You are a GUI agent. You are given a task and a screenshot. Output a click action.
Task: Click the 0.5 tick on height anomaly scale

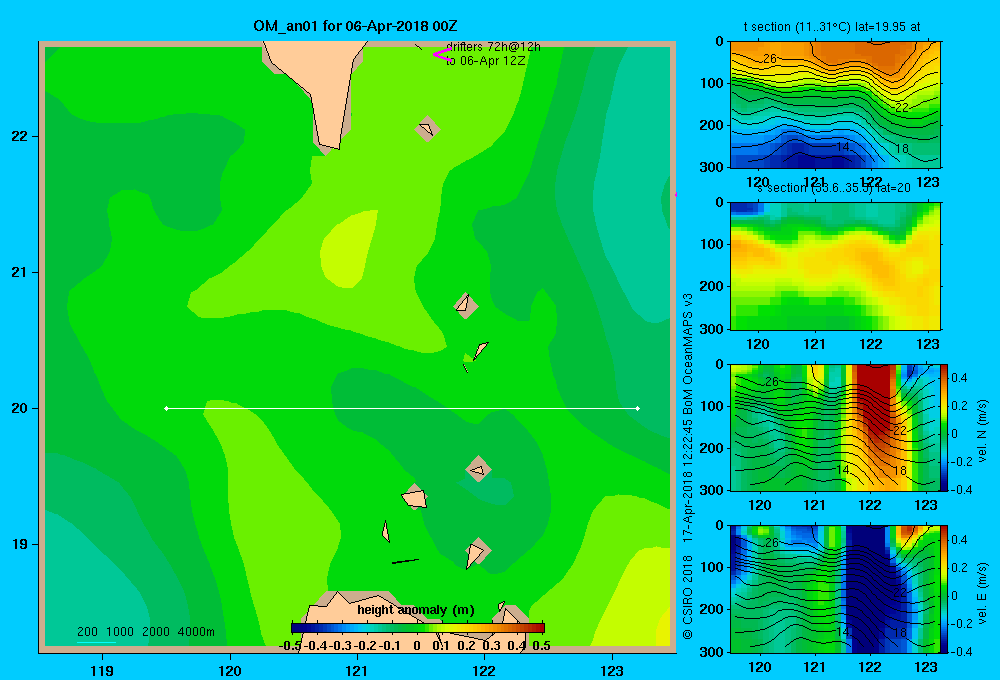click(541, 646)
